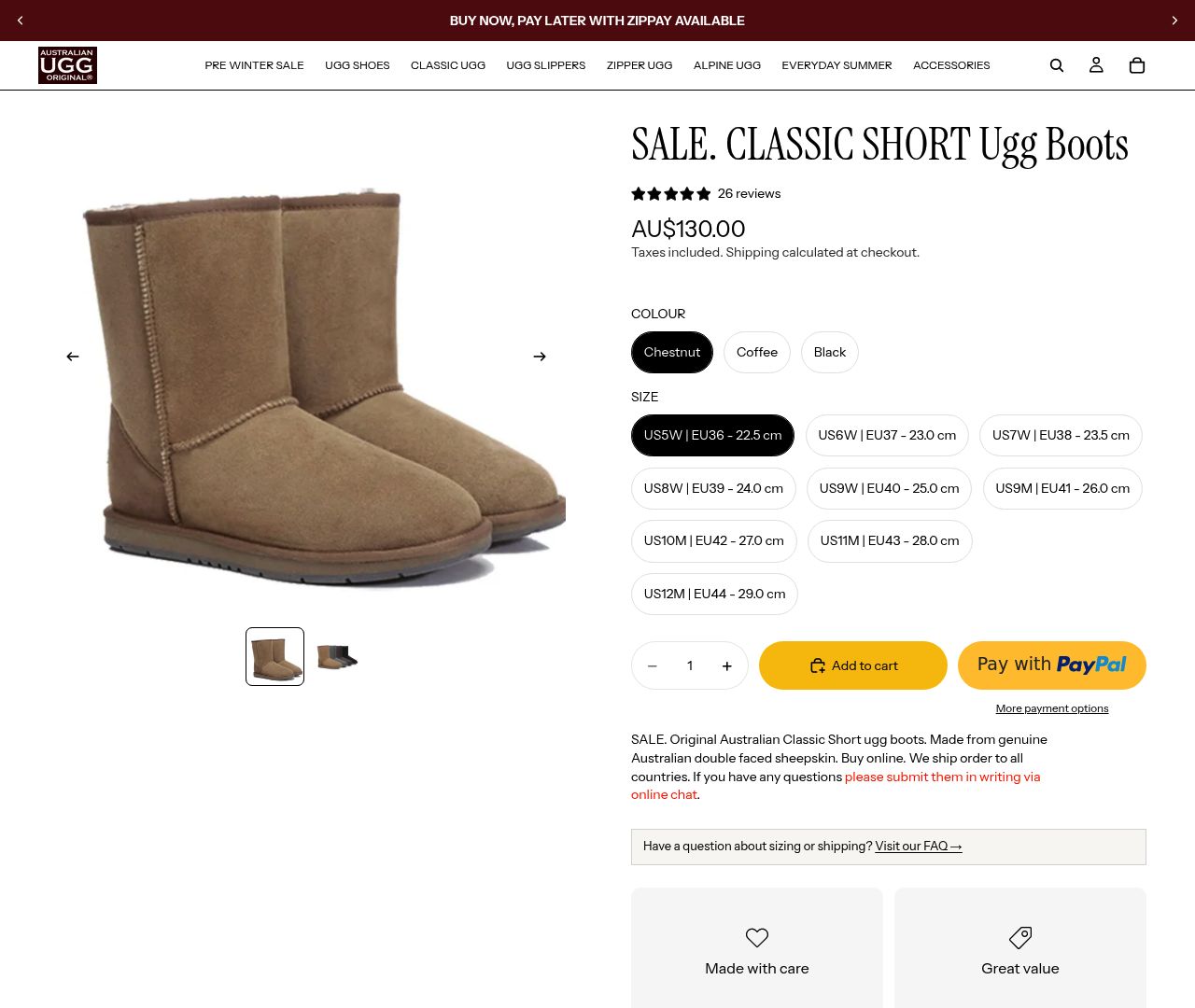This screenshot has width=1195, height=1008.
Task: Click the Australian UGG Original logo
Action: (x=67, y=65)
